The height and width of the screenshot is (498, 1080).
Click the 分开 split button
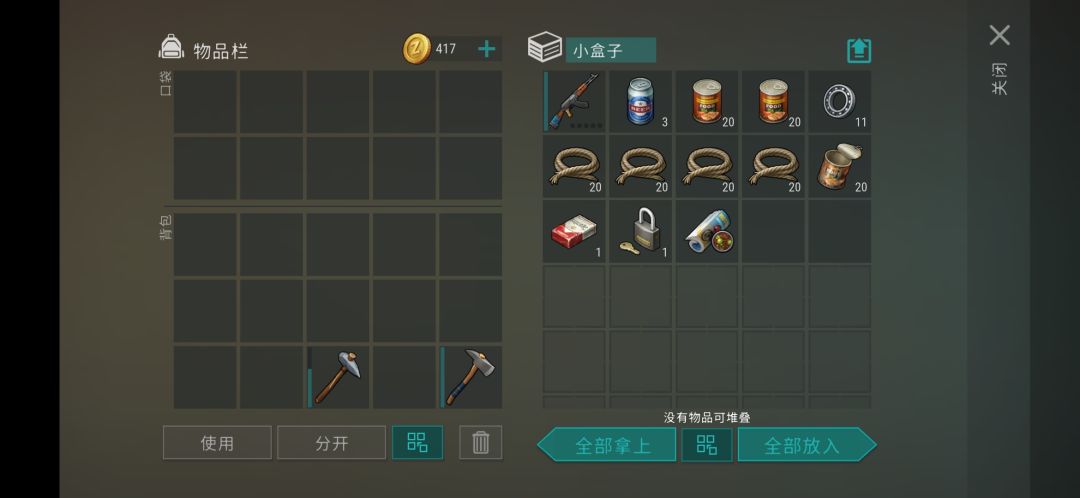pos(331,442)
